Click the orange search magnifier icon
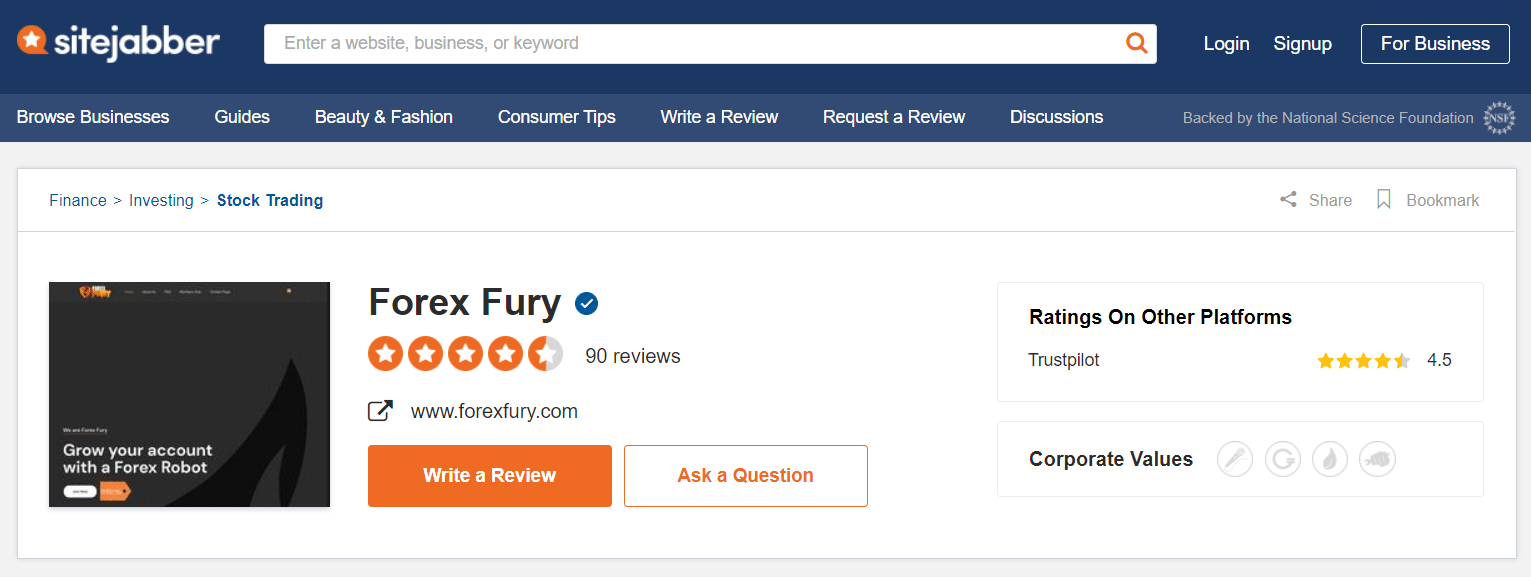The image size is (1531, 577). coord(1136,43)
